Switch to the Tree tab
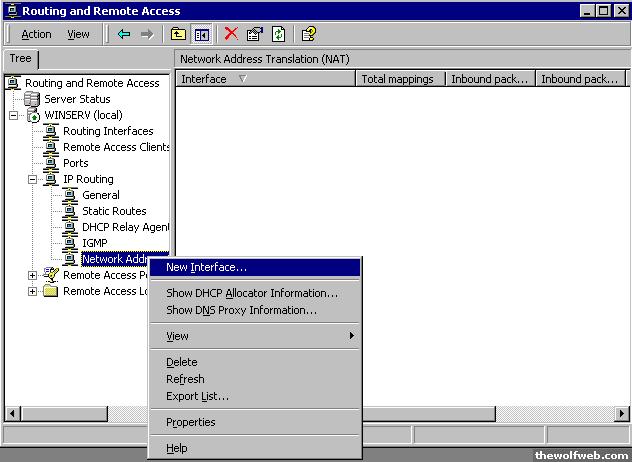 pyautogui.click(x=20, y=59)
